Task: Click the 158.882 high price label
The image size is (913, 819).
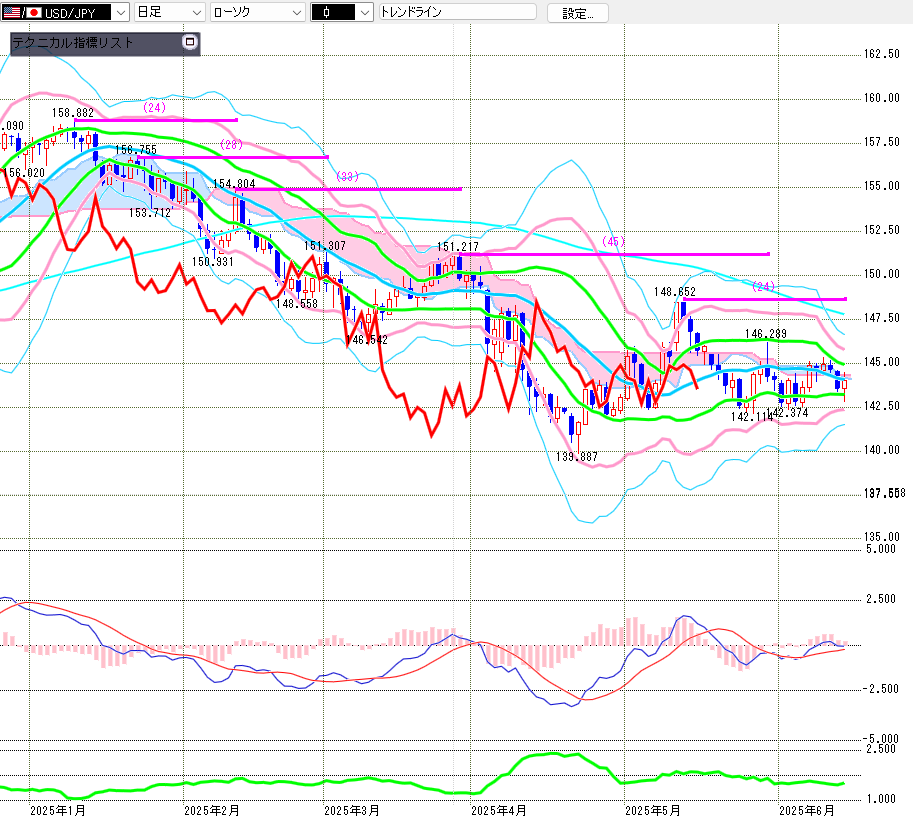Action: click(73, 113)
